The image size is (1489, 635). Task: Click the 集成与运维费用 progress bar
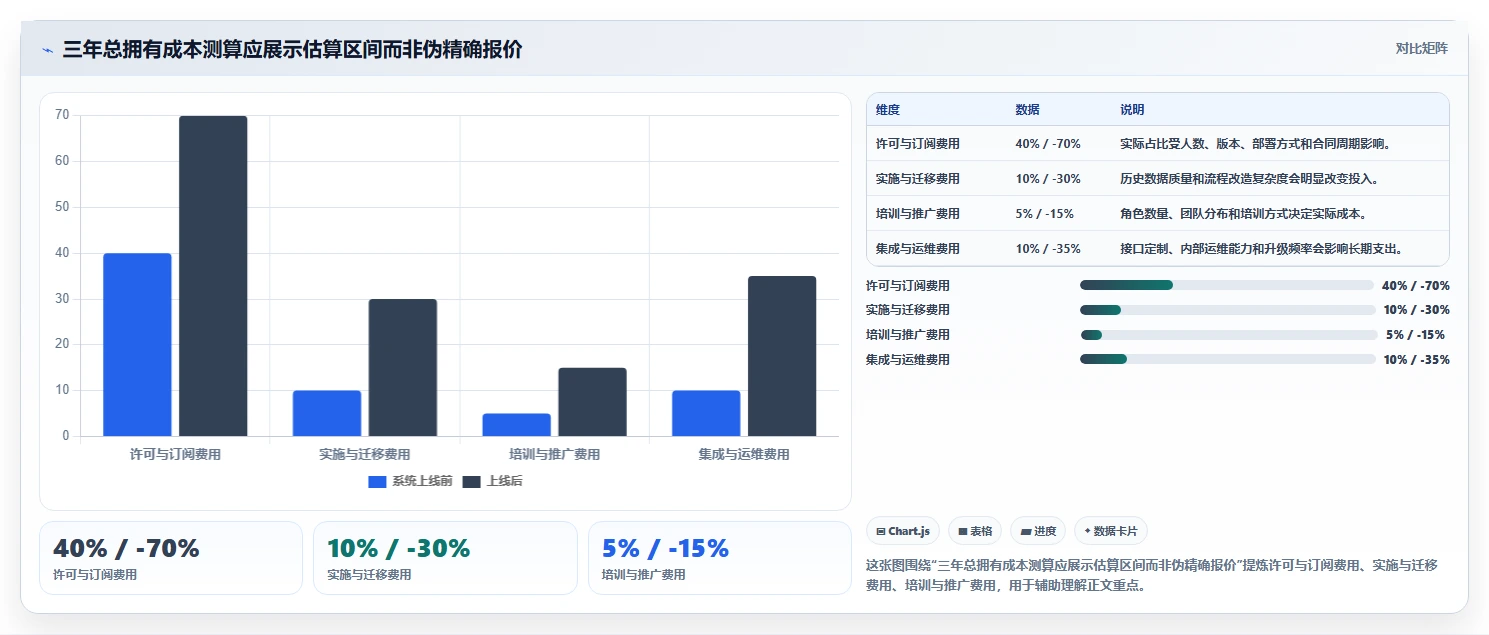(1228, 359)
